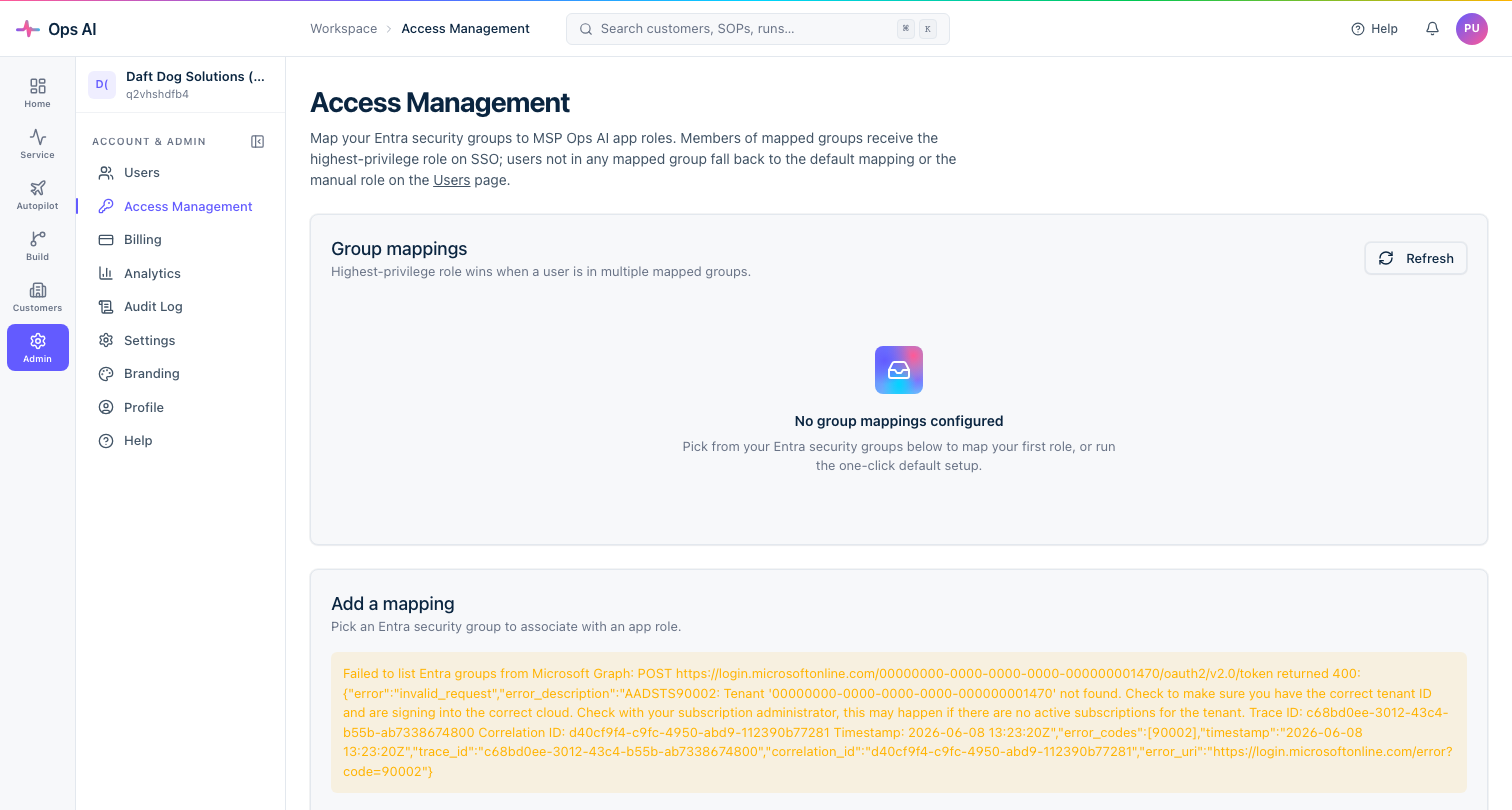Click the Group mappings section title

click(399, 249)
